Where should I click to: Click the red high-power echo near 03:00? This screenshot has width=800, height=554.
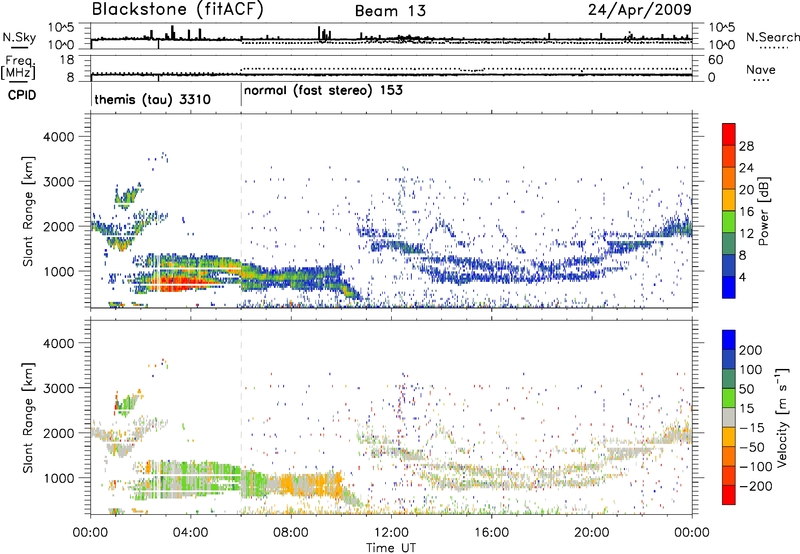[x=180, y=282]
